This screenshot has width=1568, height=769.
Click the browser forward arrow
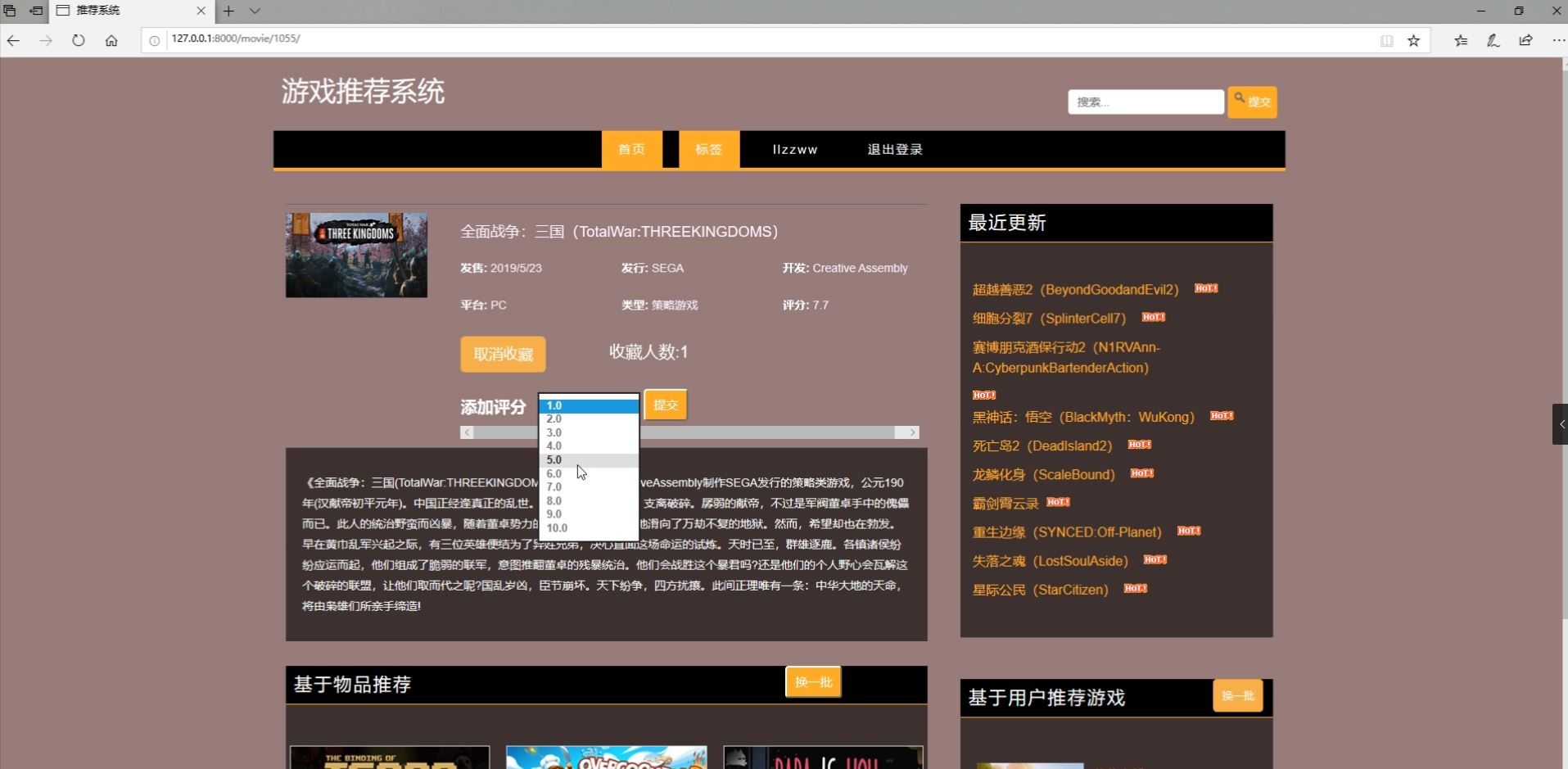click(46, 40)
